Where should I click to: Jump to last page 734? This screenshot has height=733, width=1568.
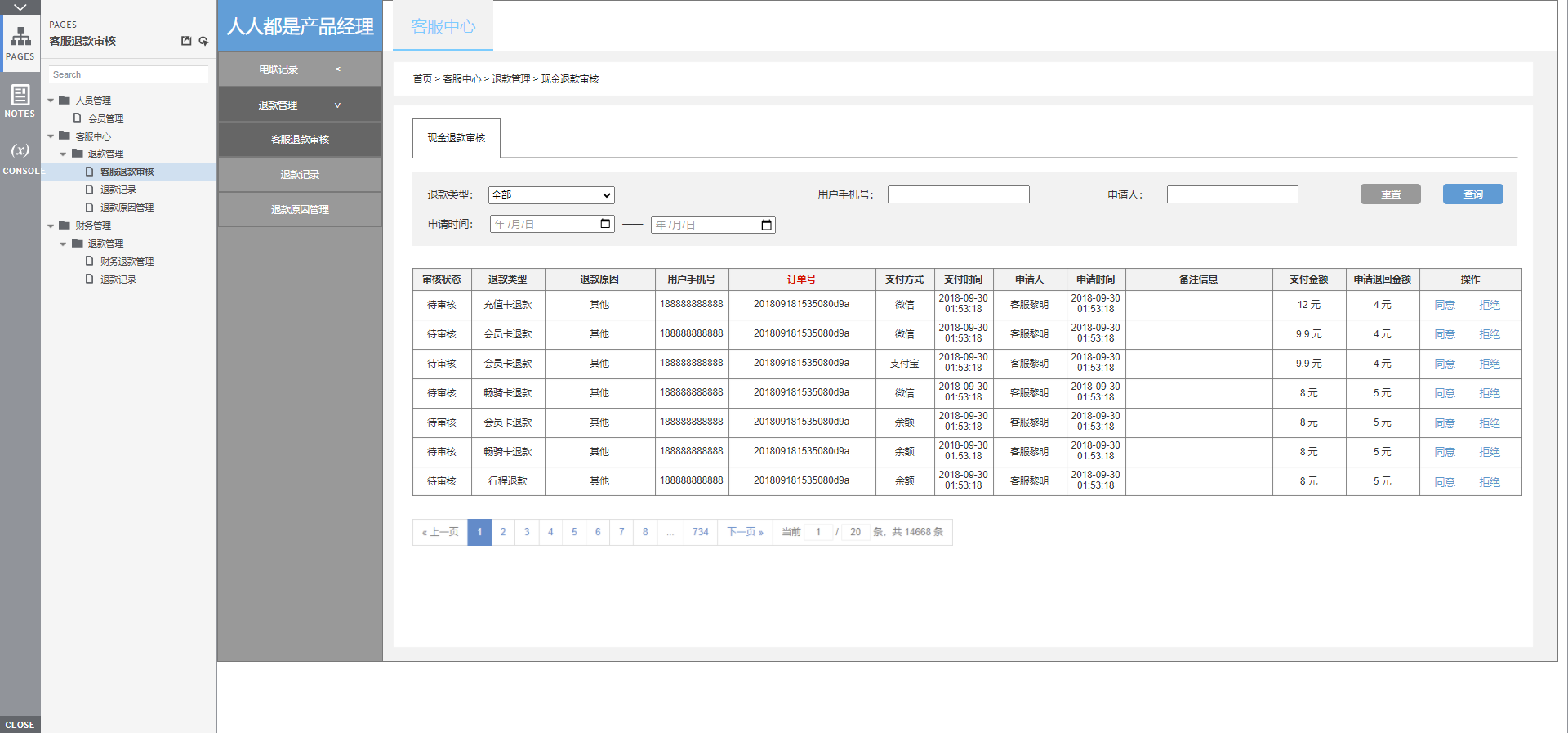[x=701, y=532]
